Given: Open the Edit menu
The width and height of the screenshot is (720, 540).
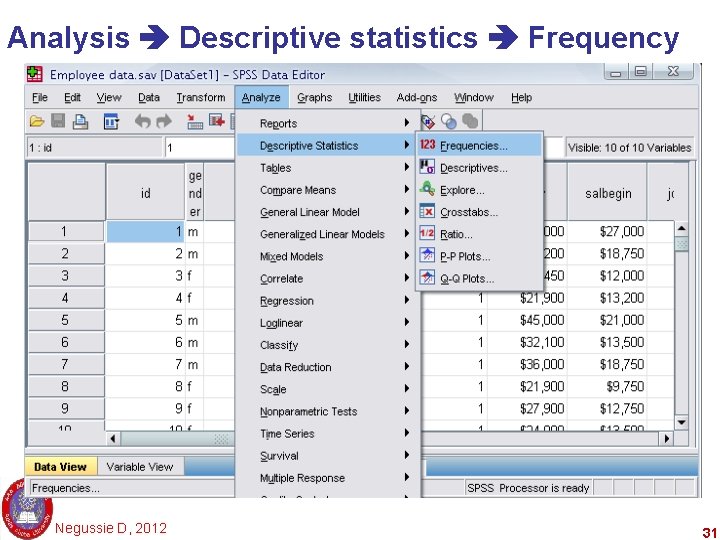Looking at the screenshot, I should coord(72,97).
